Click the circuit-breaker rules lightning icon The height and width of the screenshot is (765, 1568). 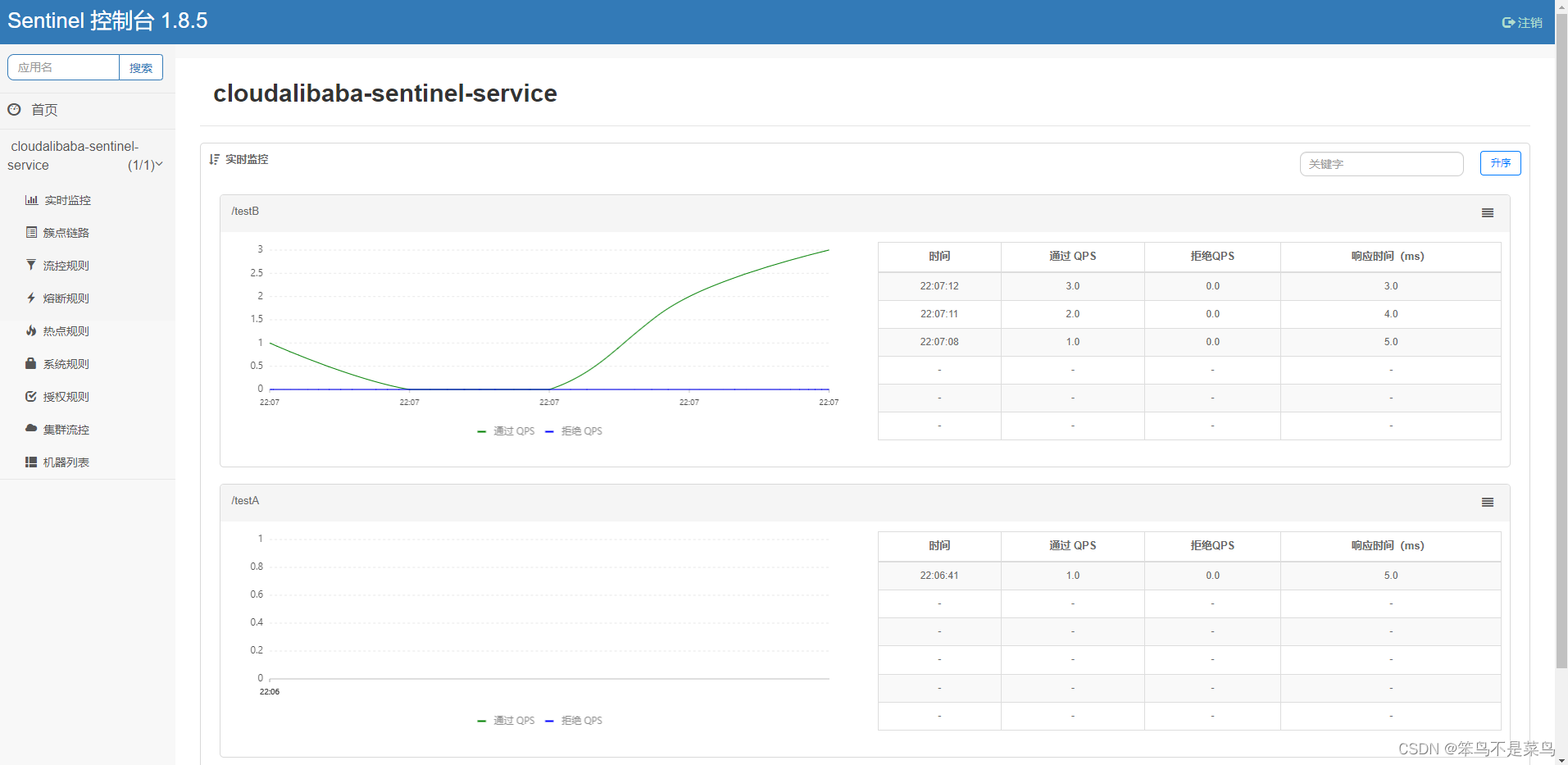31,298
